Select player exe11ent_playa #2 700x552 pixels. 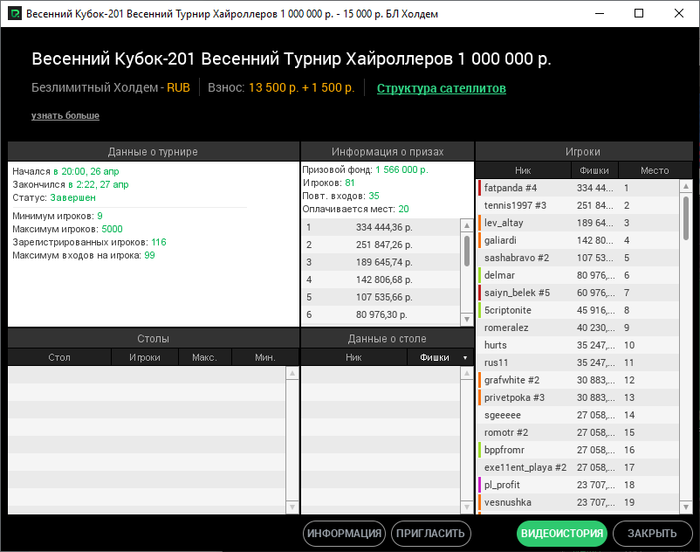578,467
